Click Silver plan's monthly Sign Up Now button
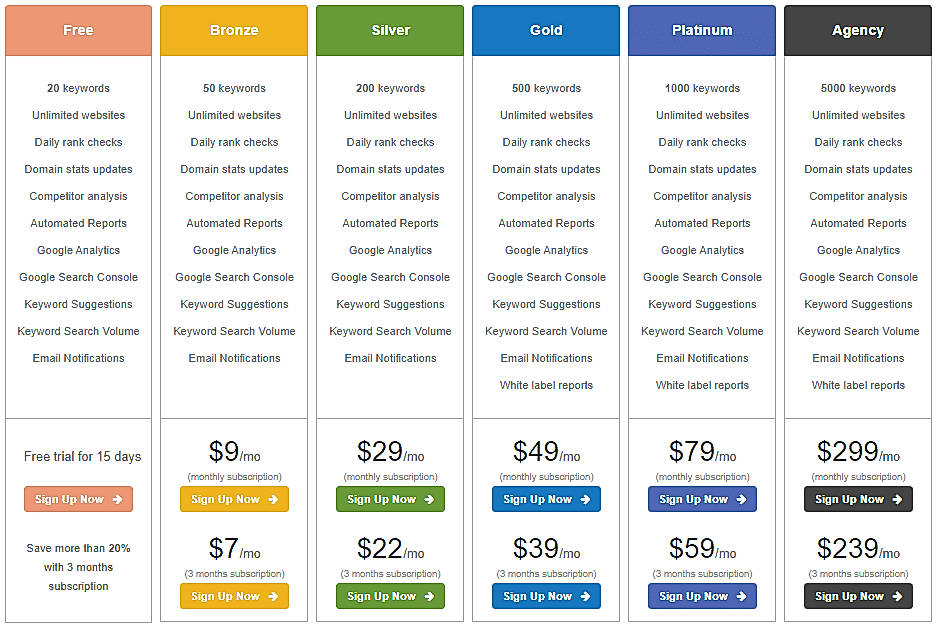Viewport: 938px width, 628px height. (x=390, y=499)
